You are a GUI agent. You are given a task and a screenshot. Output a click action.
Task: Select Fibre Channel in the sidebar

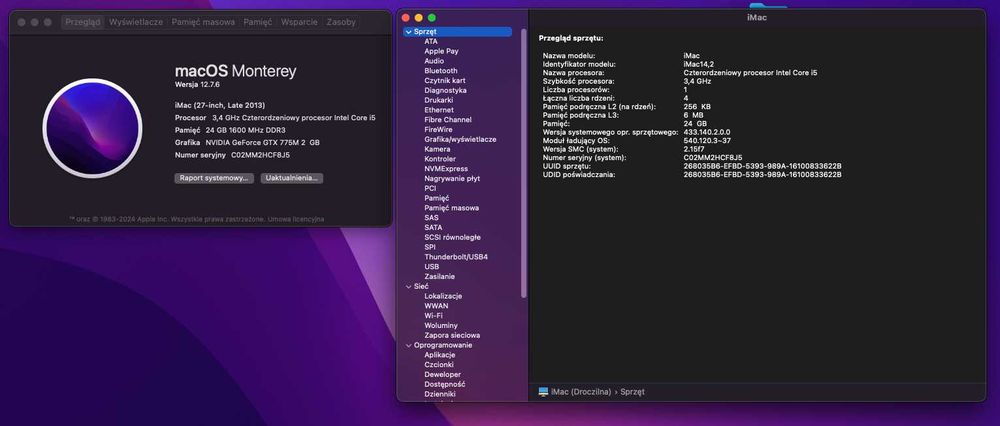(448, 120)
